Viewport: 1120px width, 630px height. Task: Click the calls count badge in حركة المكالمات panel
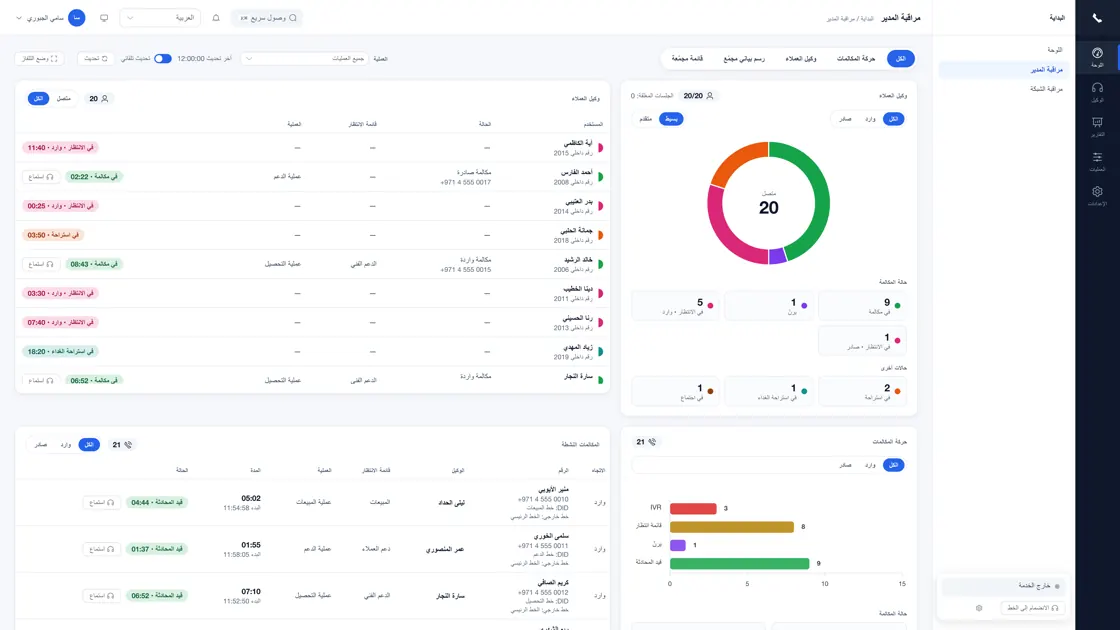646,442
